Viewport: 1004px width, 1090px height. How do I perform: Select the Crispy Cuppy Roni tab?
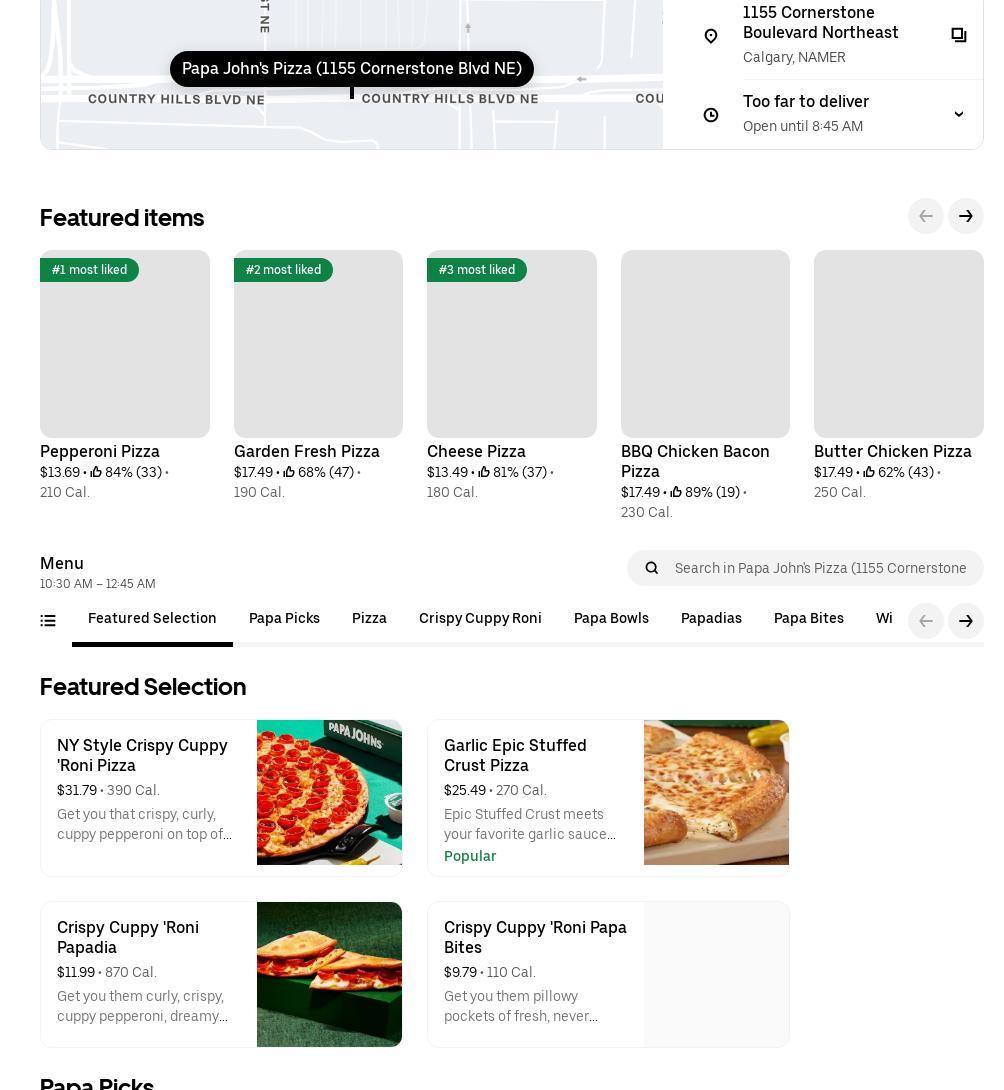point(480,618)
